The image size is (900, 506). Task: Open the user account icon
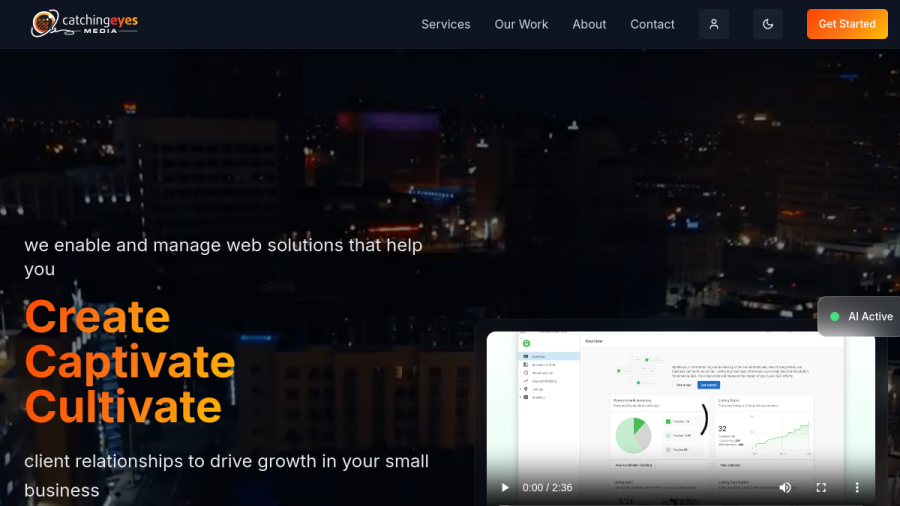tap(713, 24)
